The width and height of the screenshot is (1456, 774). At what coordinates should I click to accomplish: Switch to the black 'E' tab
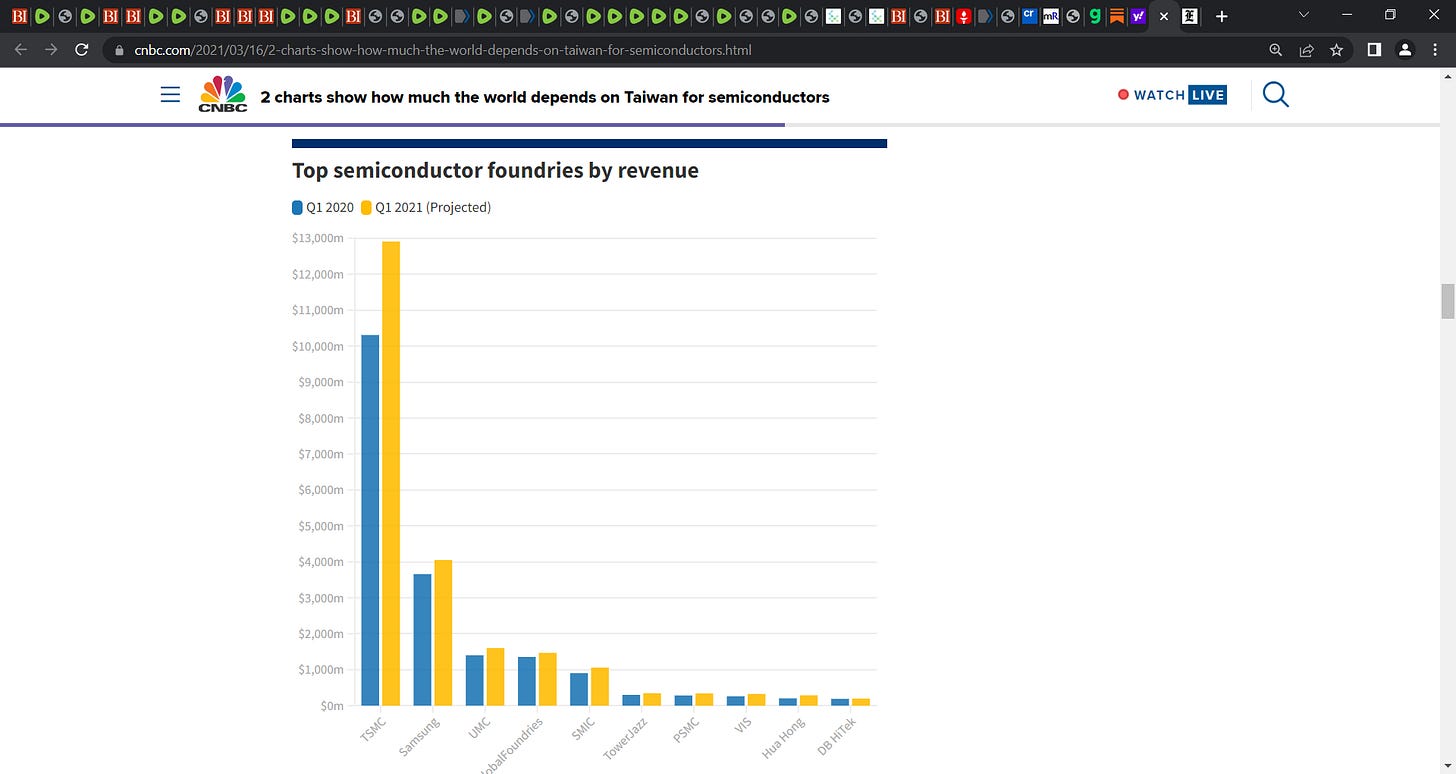point(1190,16)
